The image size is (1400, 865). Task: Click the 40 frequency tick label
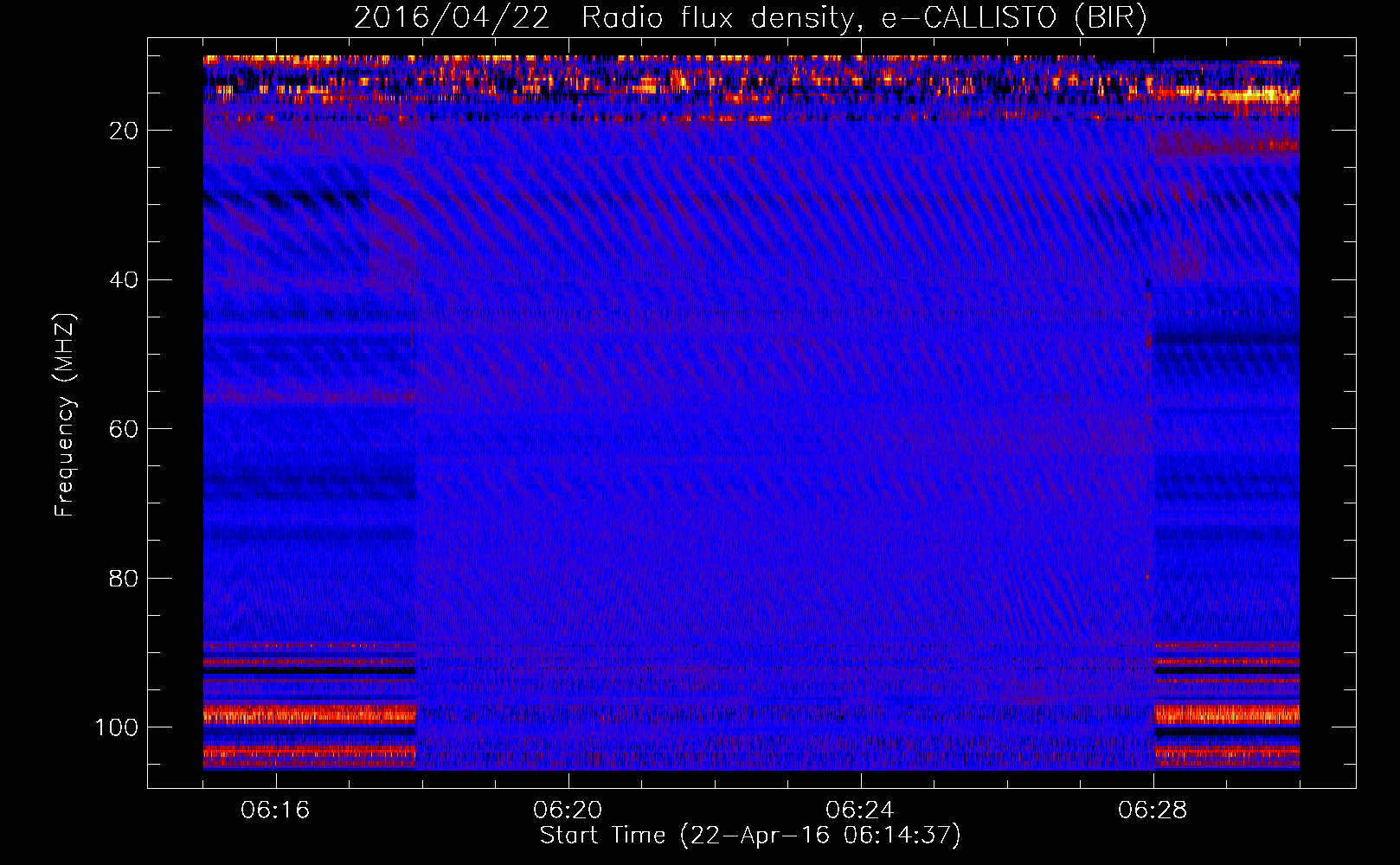pos(125,280)
